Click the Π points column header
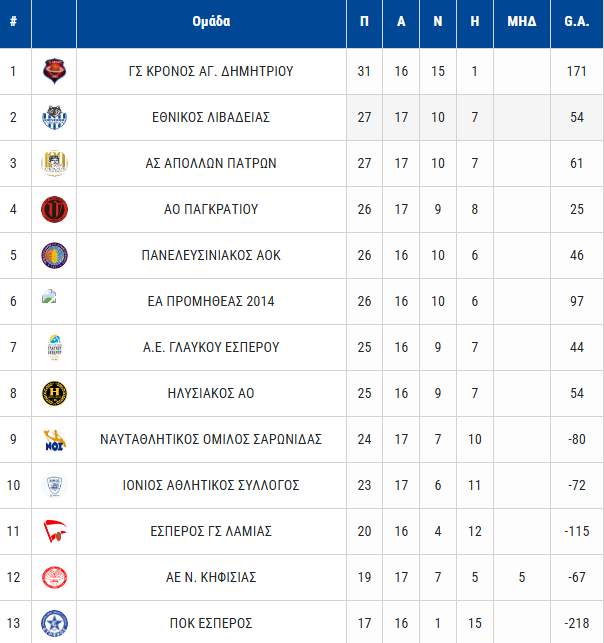The width and height of the screenshot is (604, 643). pyautogui.click(x=364, y=21)
